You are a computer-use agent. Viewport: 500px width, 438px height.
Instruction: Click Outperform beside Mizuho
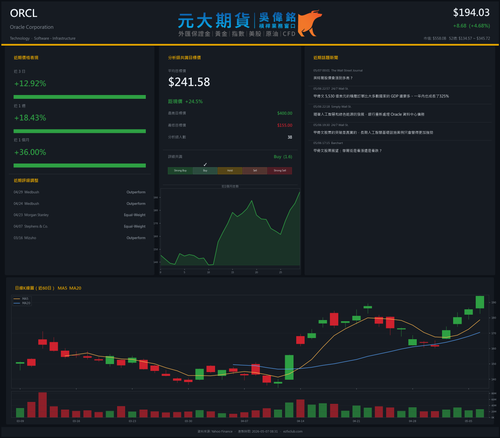(136, 238)
